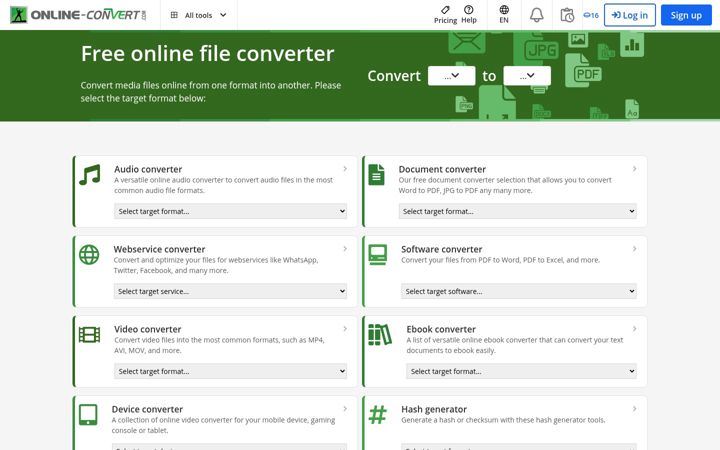This screenshot has height=450, width=720.
Task: Click the Log in button
Action: (630, 15)
